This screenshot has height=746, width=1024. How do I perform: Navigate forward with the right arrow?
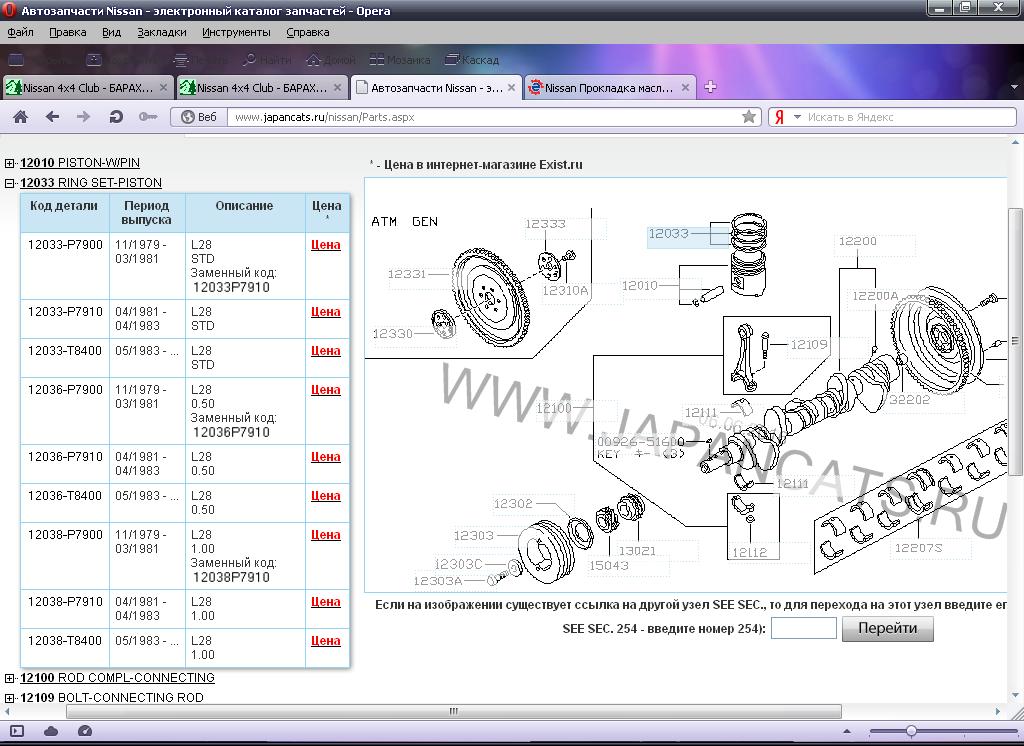pyautogui.click(x=84, y=117)
